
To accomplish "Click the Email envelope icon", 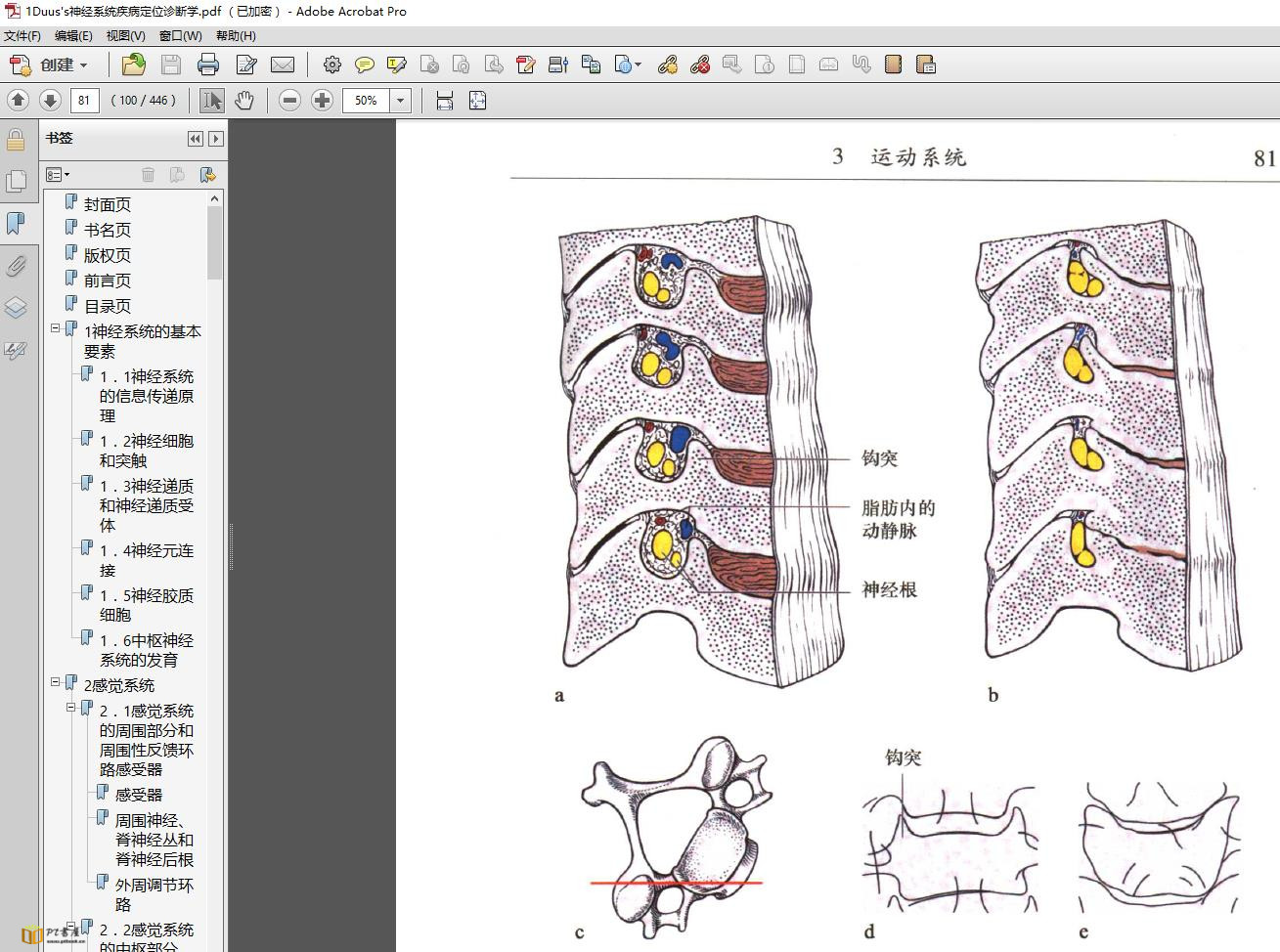I will [283, 65].
